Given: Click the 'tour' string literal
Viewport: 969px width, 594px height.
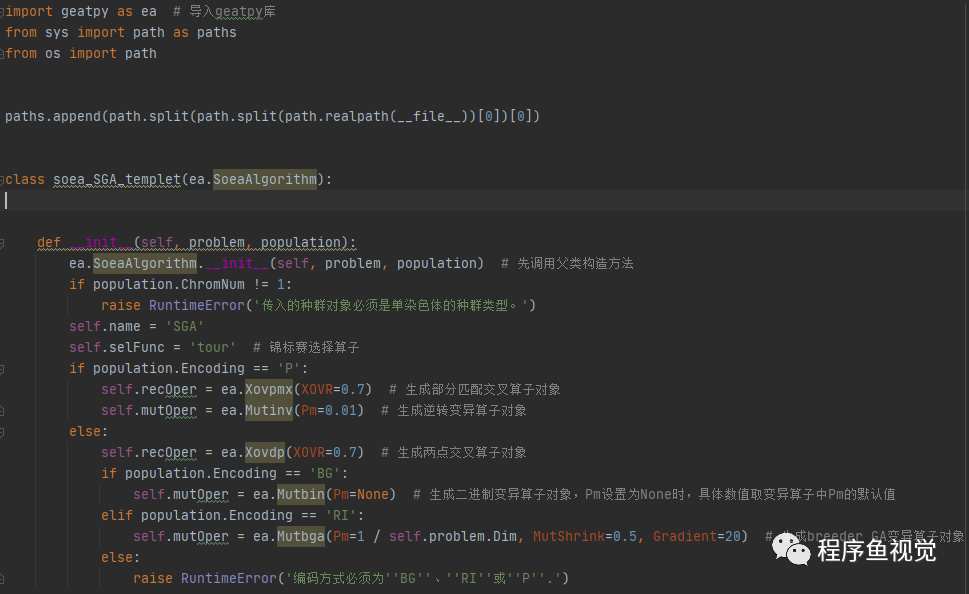Looking at the screenshot, I should pos(212,347).
